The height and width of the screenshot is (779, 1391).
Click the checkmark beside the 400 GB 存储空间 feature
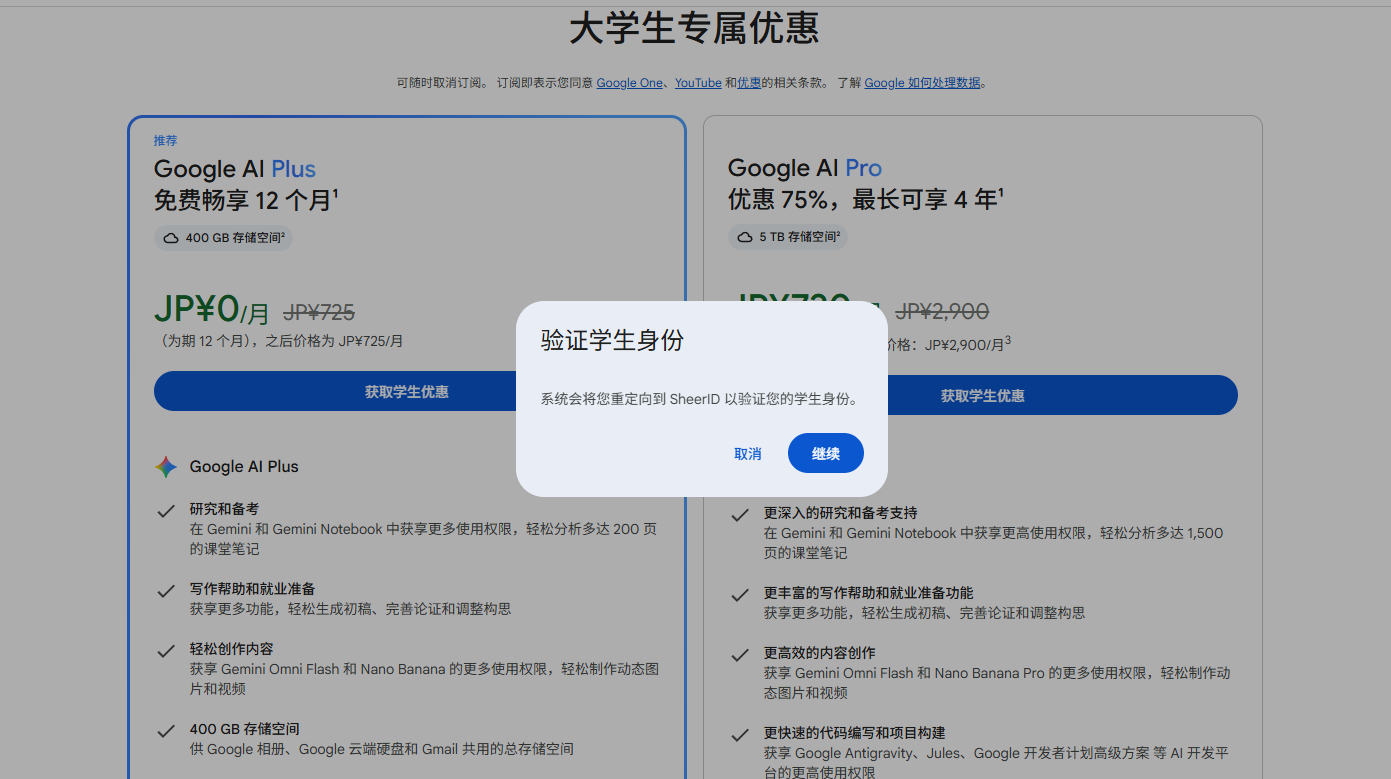166,731
